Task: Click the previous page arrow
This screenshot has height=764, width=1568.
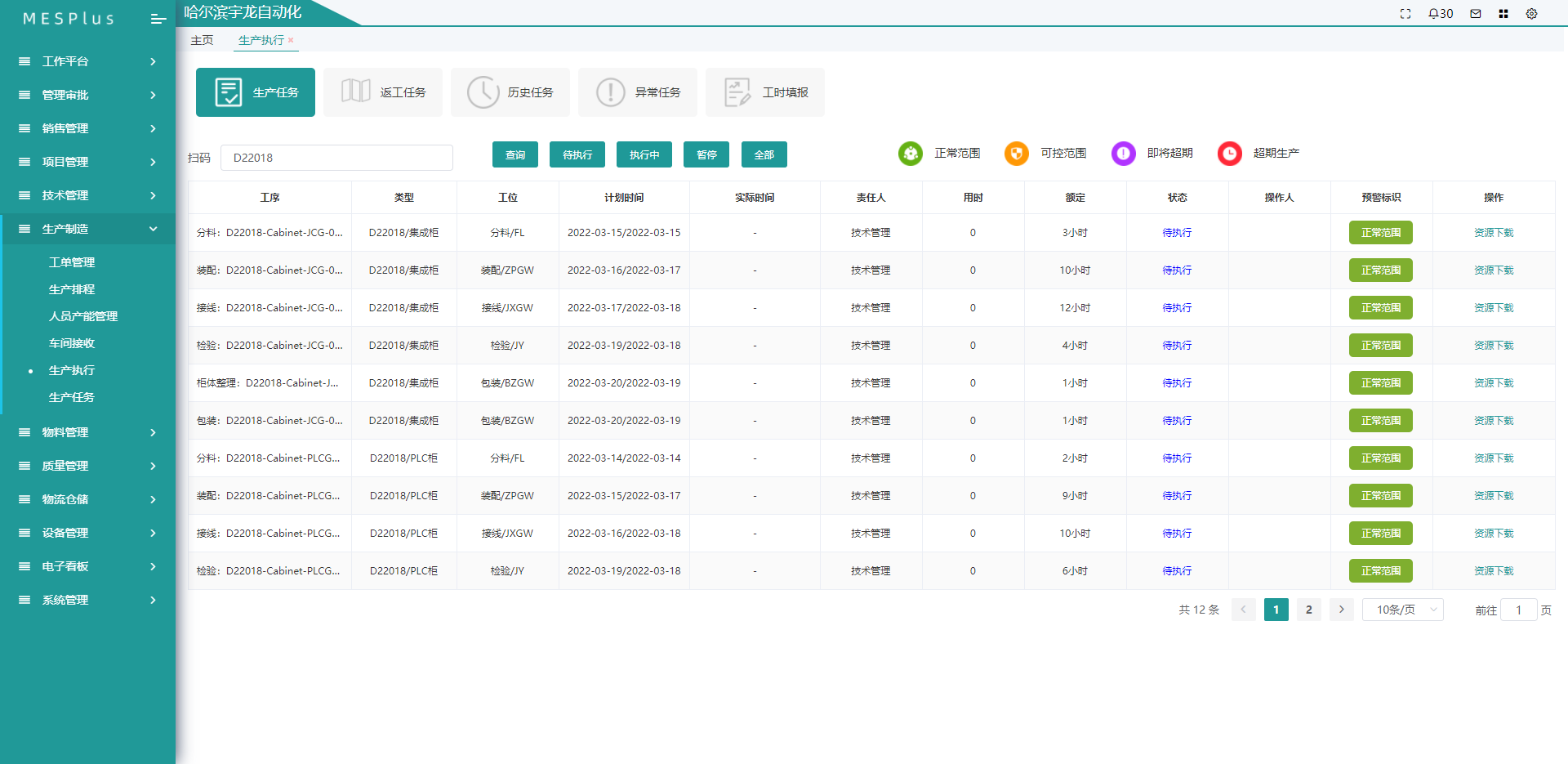Action: pyautogui.click(x=1244, y=610)
